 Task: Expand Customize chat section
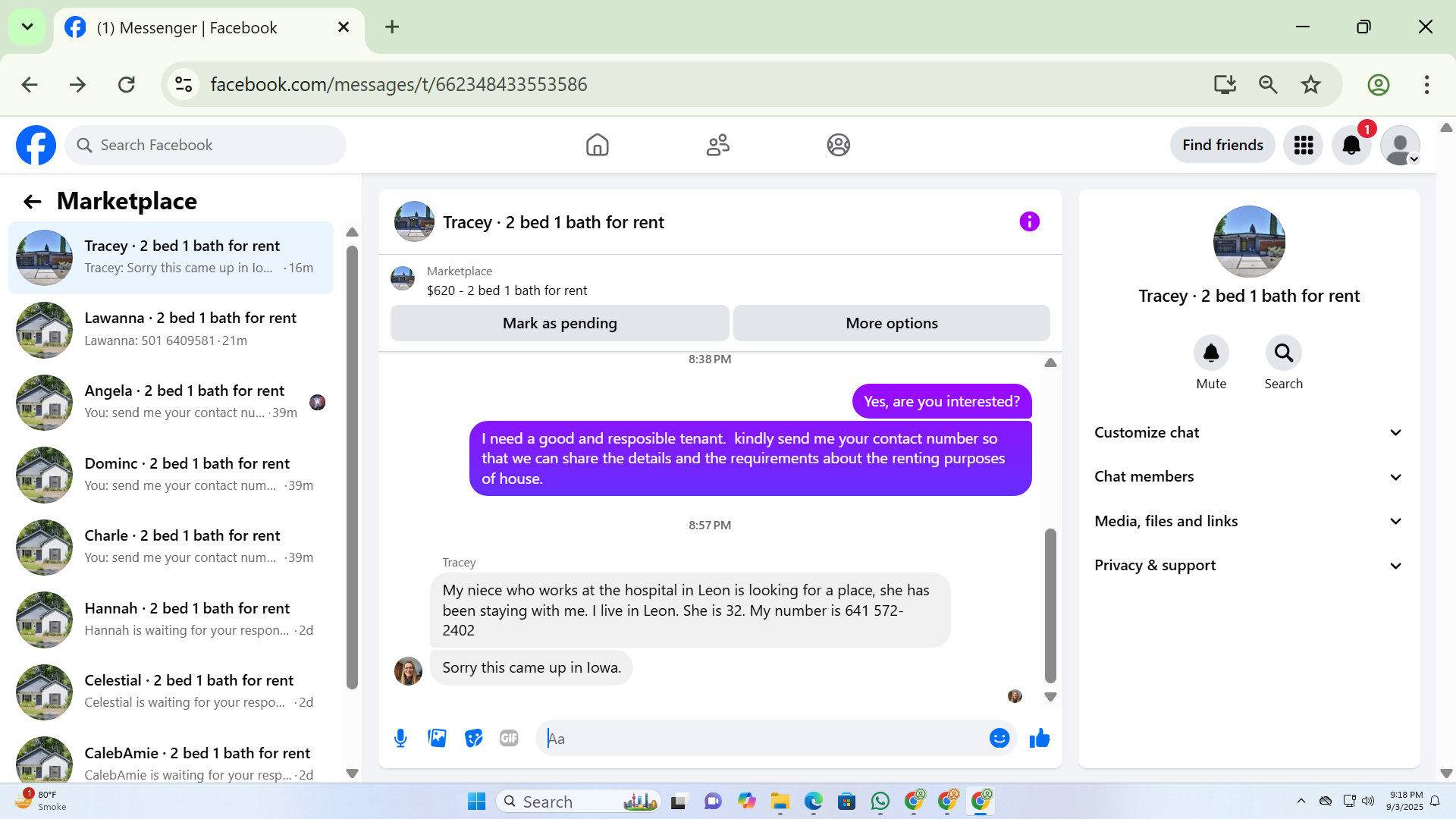(x=1248, y=432)
